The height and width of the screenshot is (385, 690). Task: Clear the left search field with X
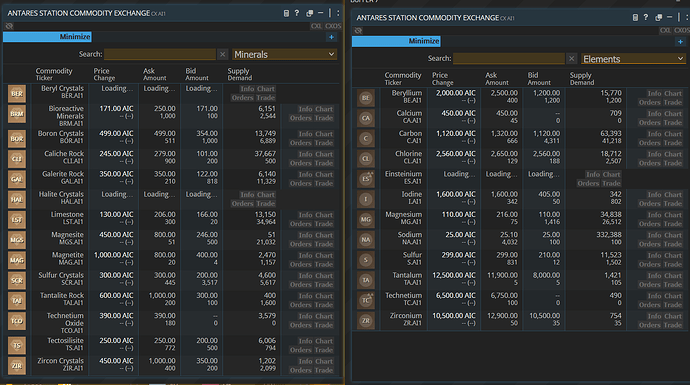(222, 54)
